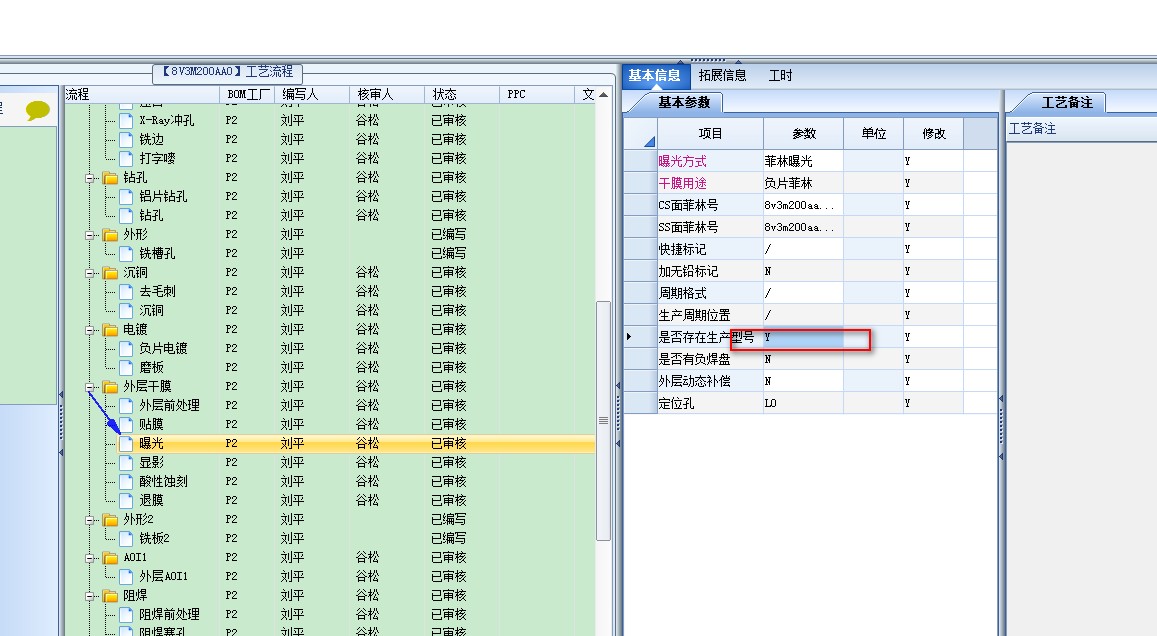Sort by the 核审人 column header
The image size is (1157, 636).
(x=387, y=94)
